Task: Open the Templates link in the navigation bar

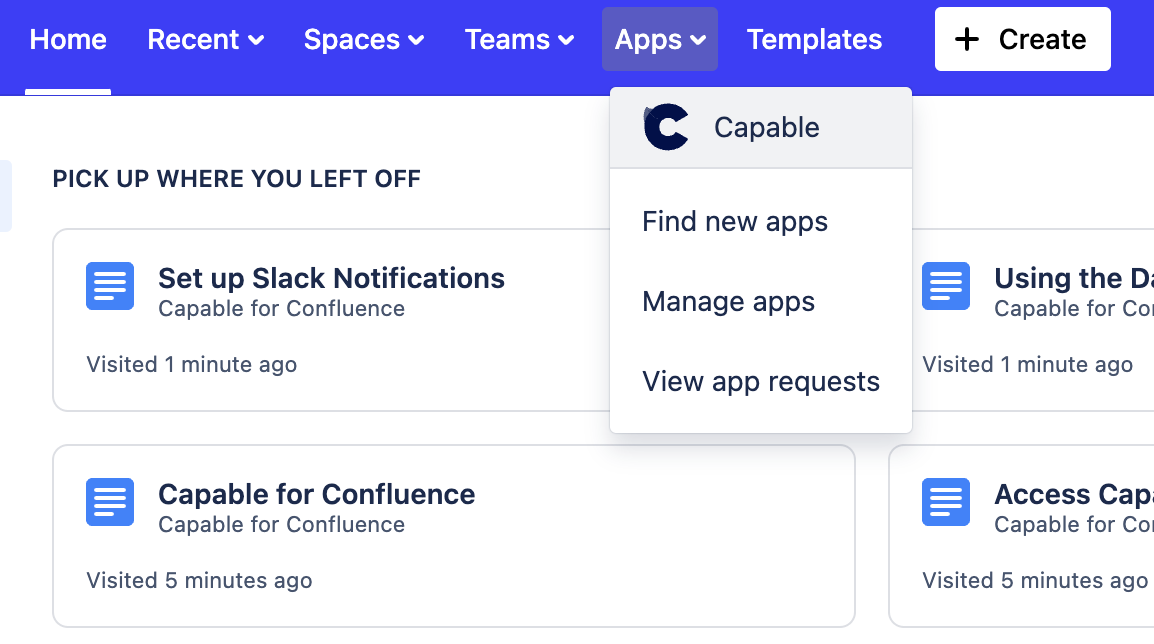Action: point(814,40)
